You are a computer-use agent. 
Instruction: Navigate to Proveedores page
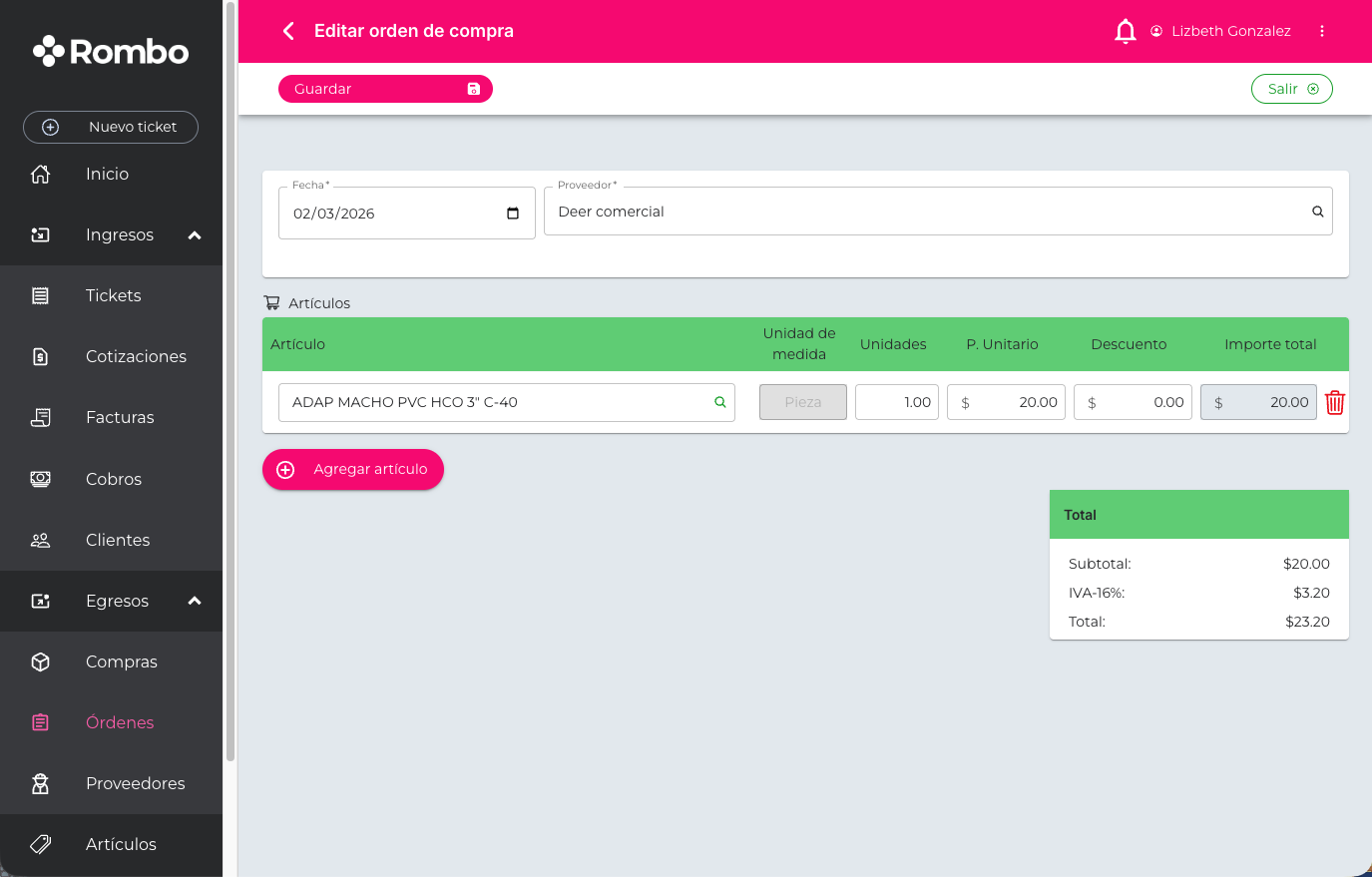135,783
